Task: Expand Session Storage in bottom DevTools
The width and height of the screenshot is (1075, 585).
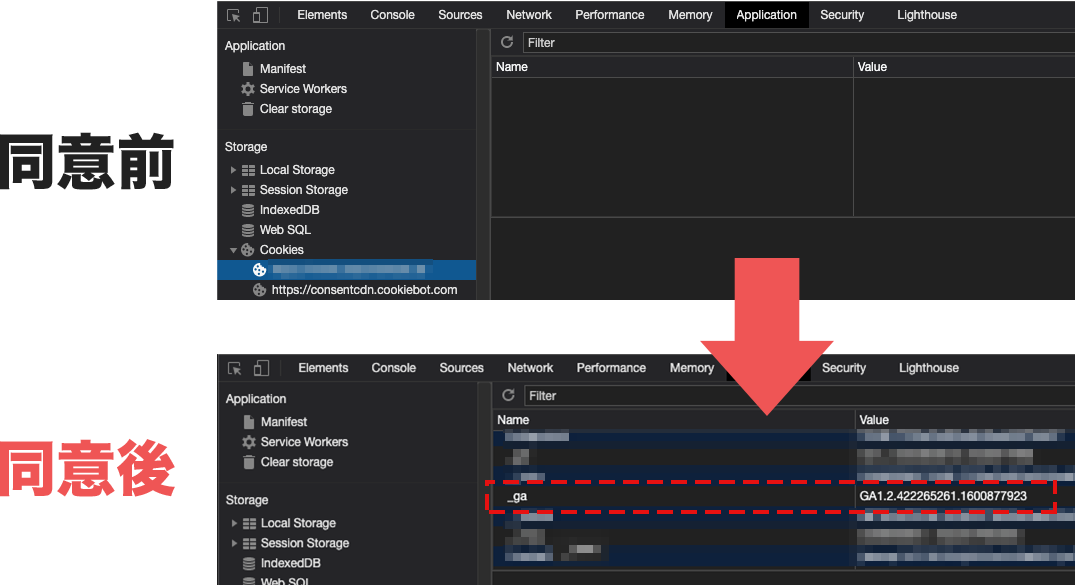Action: (234, 543)
